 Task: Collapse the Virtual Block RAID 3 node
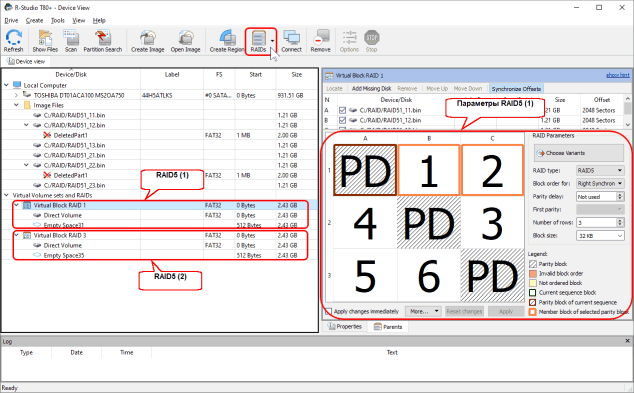point(17,235)
